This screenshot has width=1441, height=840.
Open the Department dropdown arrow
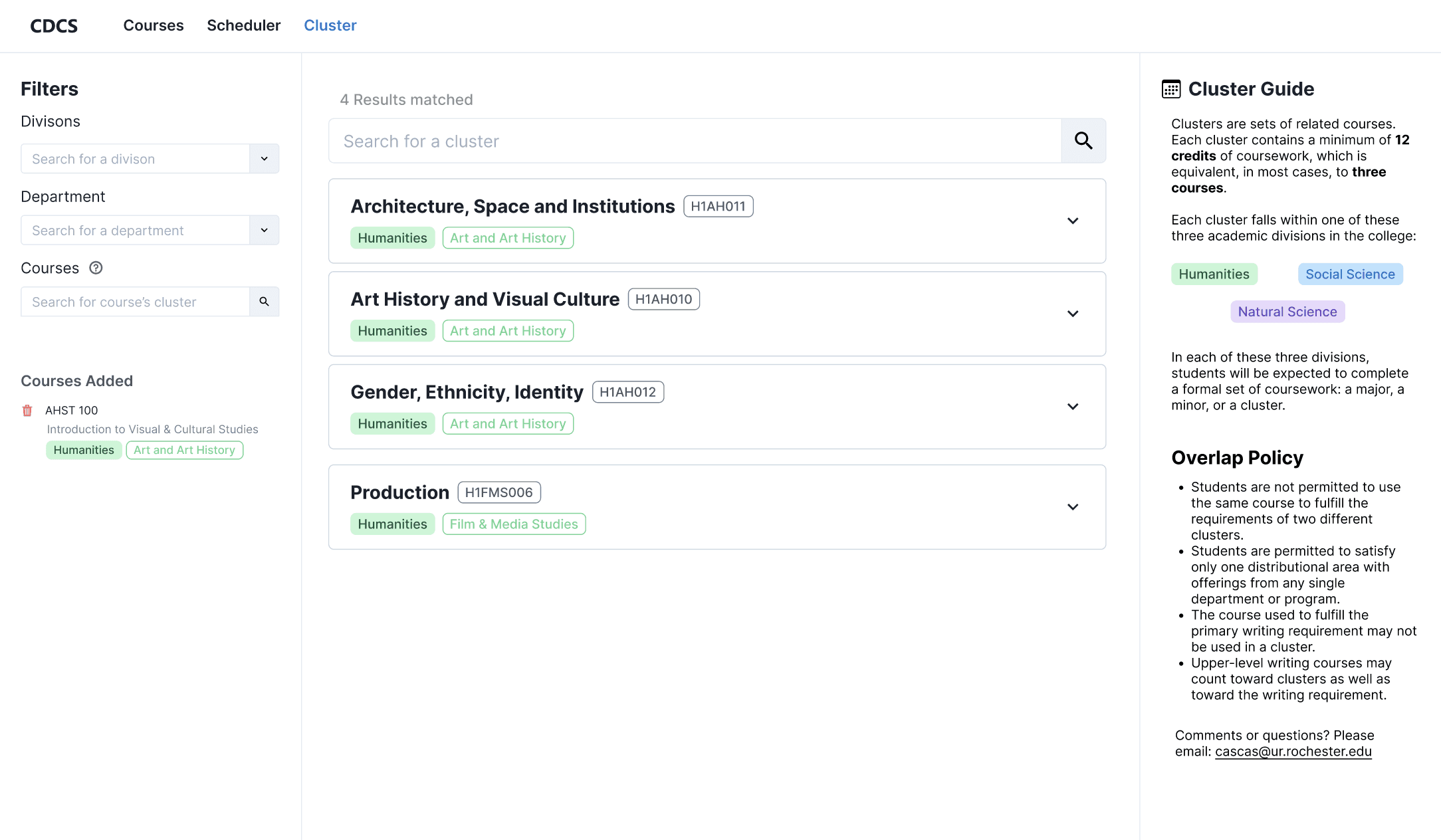coord(264,231)
